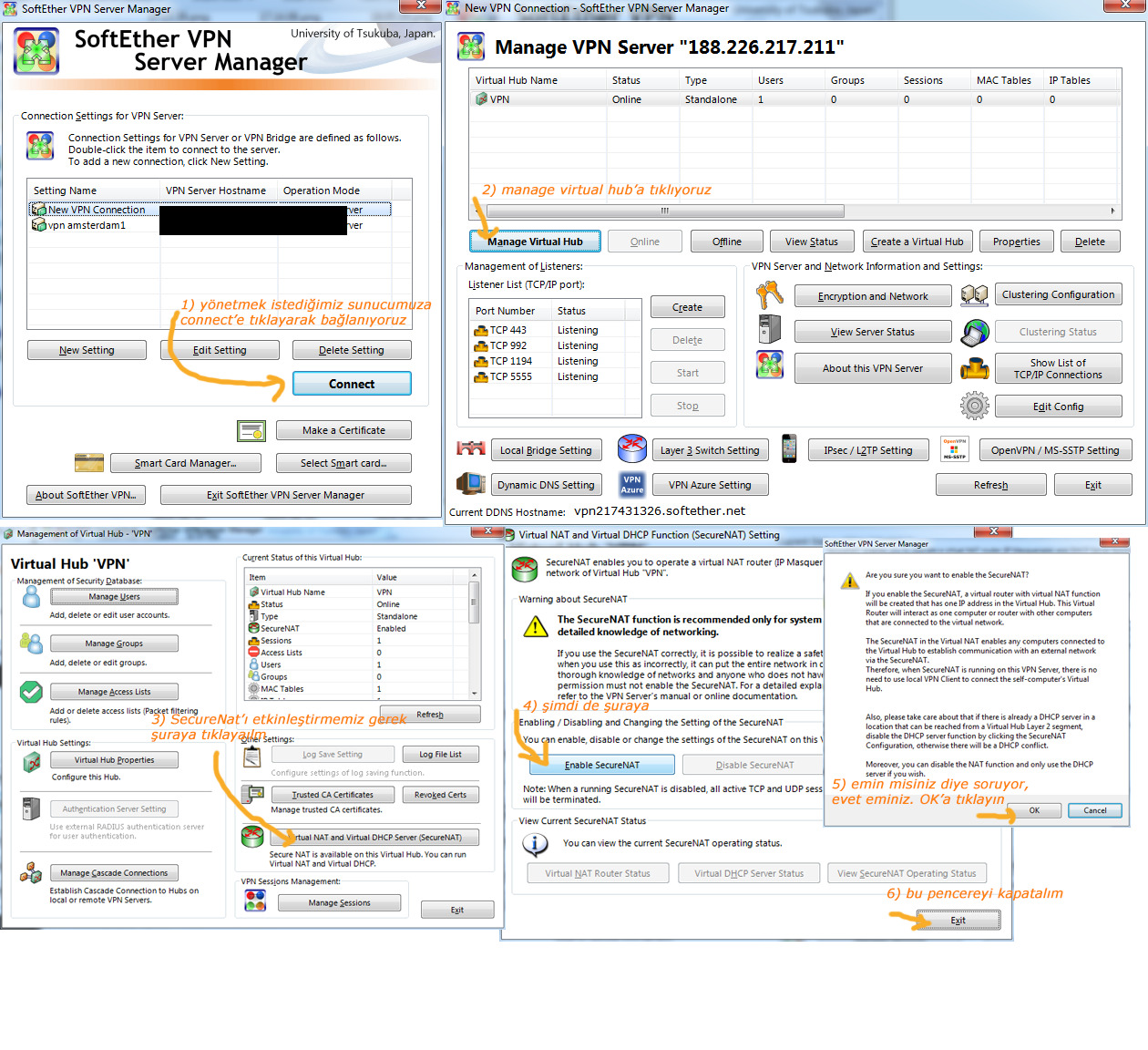Click the Connect button

352,384
